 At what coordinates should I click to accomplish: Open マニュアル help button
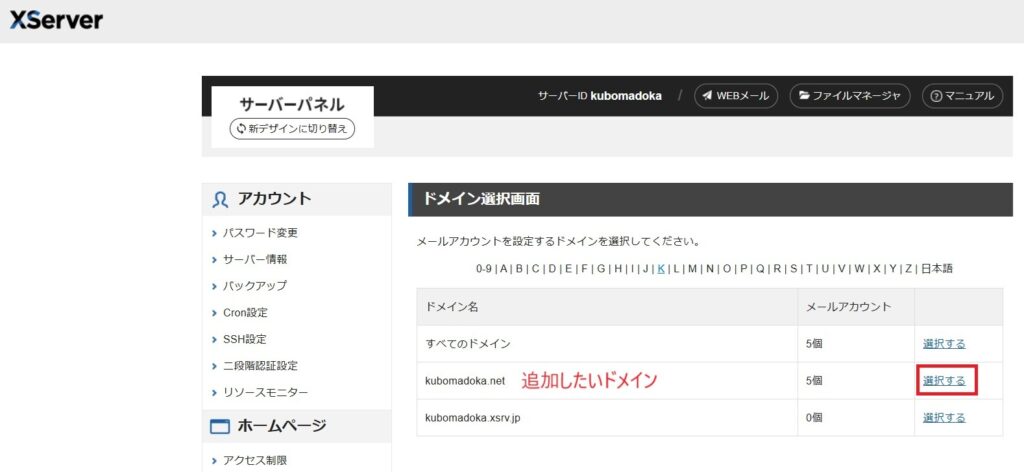pos(962,96)
